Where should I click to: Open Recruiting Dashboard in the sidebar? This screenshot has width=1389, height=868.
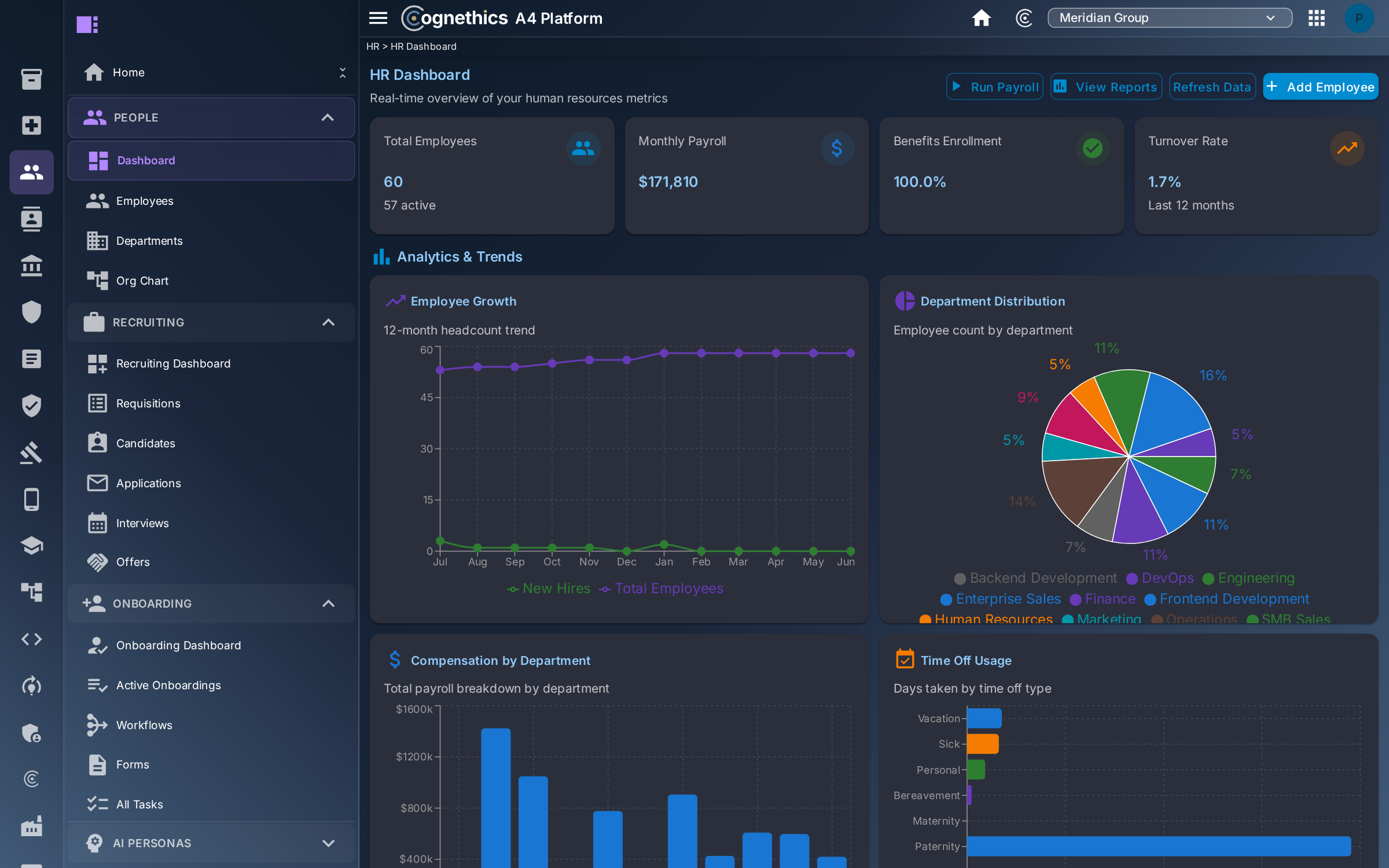pos(211,363)
